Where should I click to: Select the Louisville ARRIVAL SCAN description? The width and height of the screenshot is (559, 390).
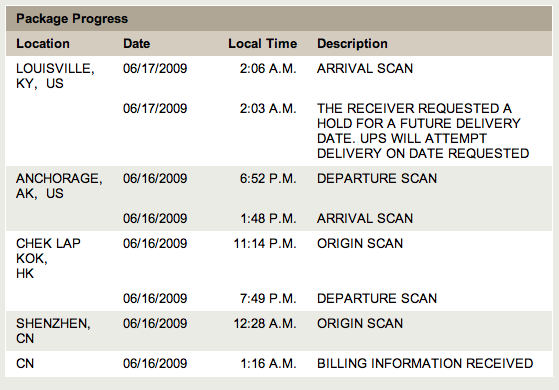[365, 68]
